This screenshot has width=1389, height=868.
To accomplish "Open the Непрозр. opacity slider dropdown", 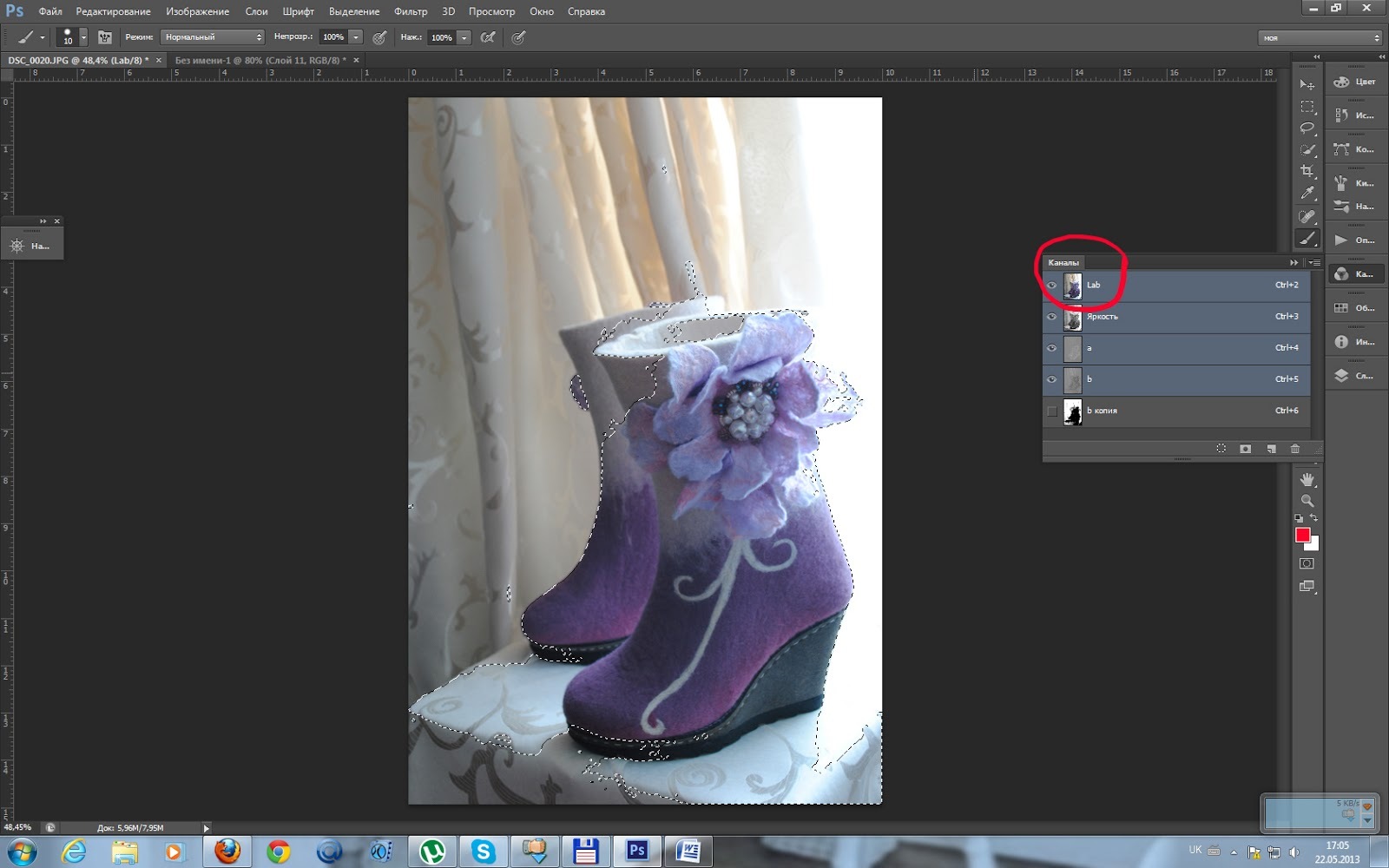I will tap(355, 37).
